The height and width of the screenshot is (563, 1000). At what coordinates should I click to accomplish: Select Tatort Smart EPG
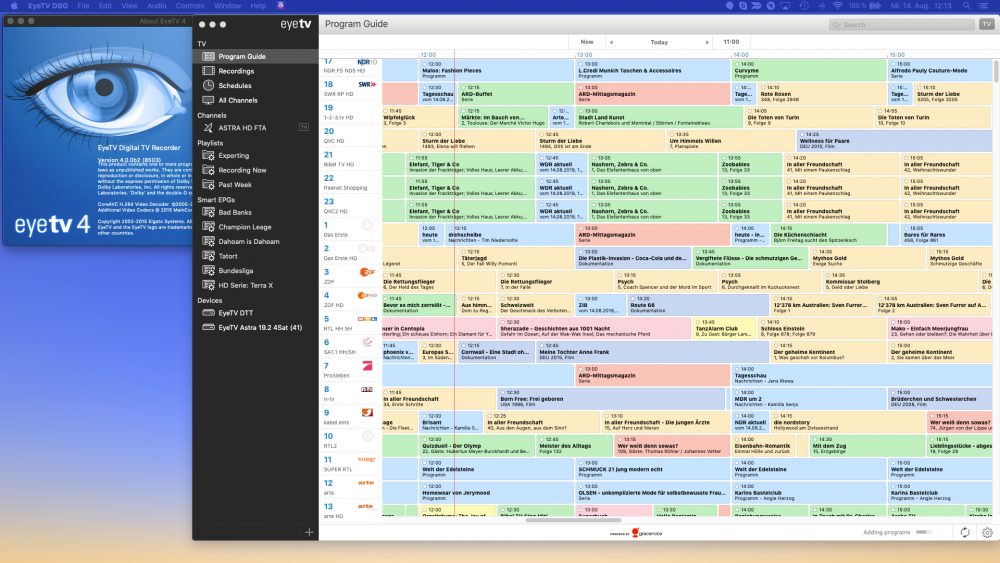[255, 256]
